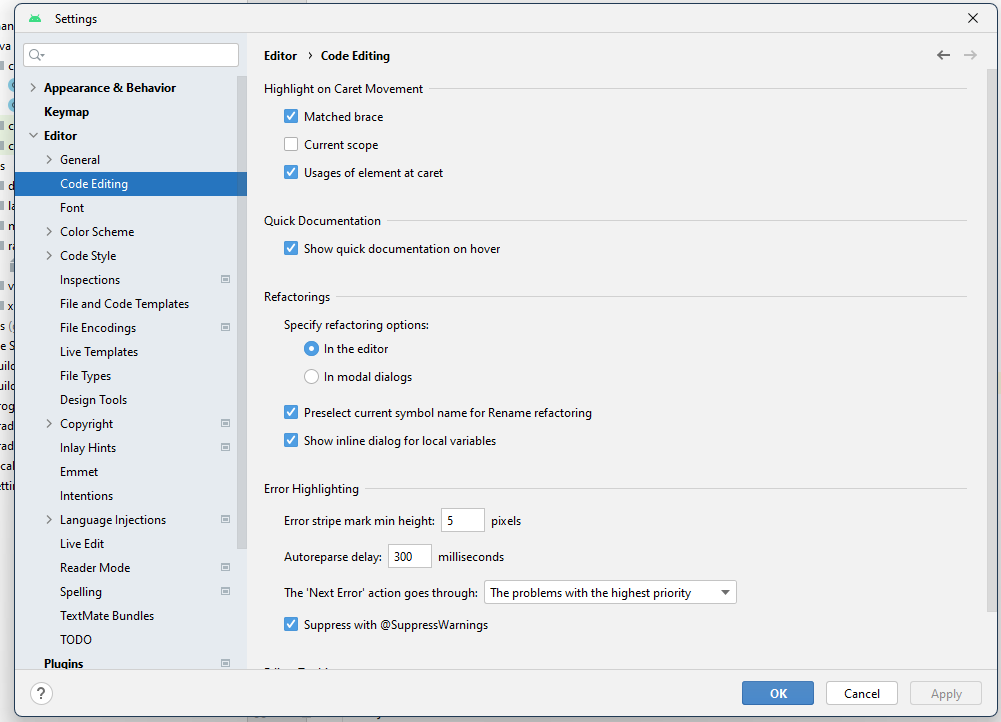Open the 'Next Error' action priority dropdown
Viewport: 1001px width, 722px height.
(610, 593)
